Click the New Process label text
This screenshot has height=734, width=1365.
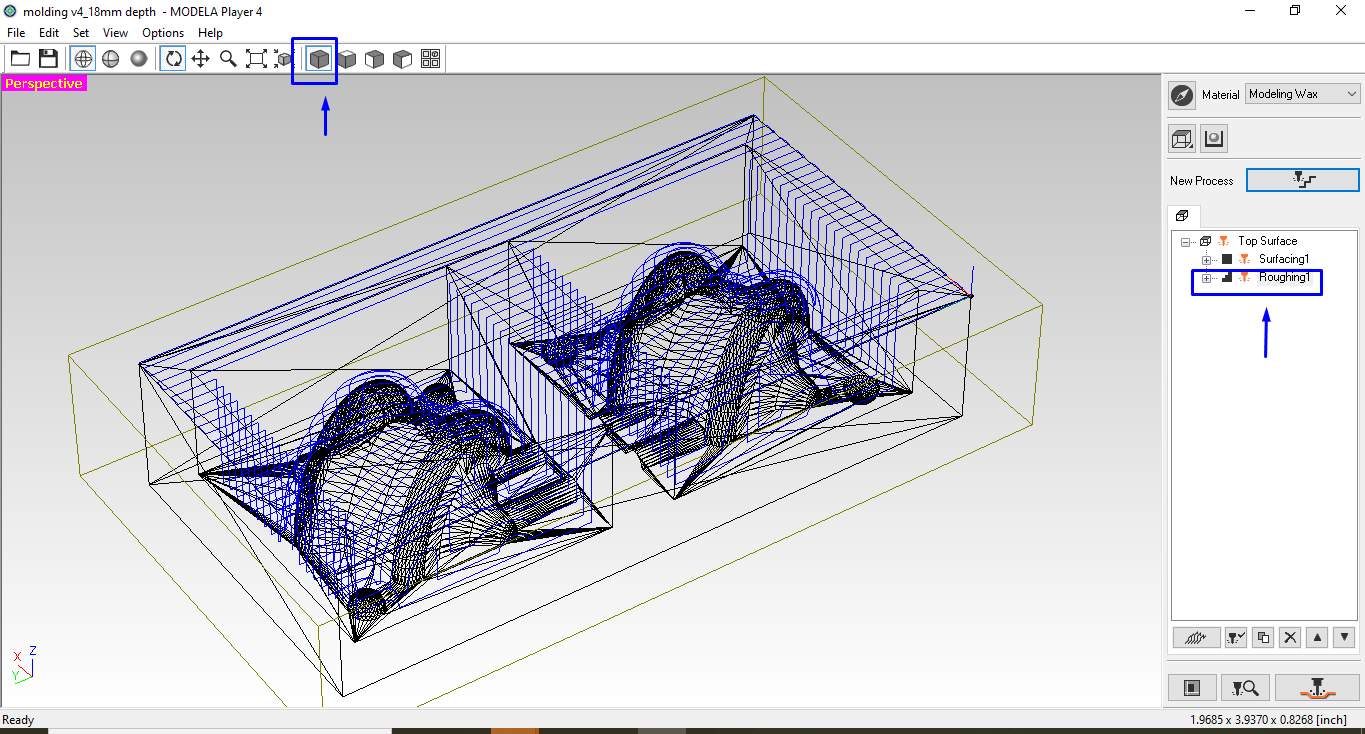pyautogui.click(x=1202, y=181)
